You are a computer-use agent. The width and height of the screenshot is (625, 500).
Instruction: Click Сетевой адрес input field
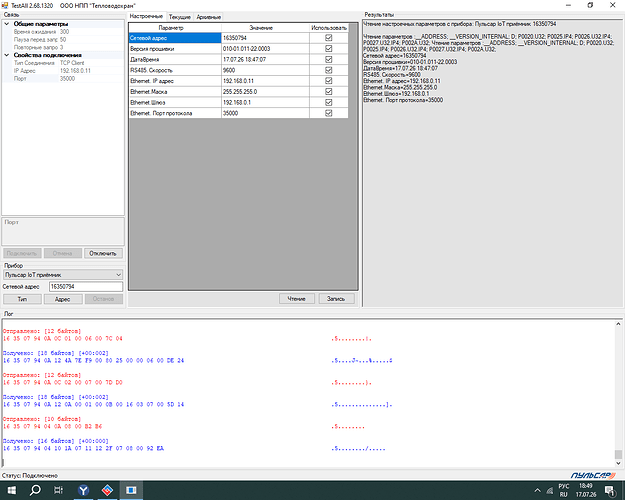point(86,287)
